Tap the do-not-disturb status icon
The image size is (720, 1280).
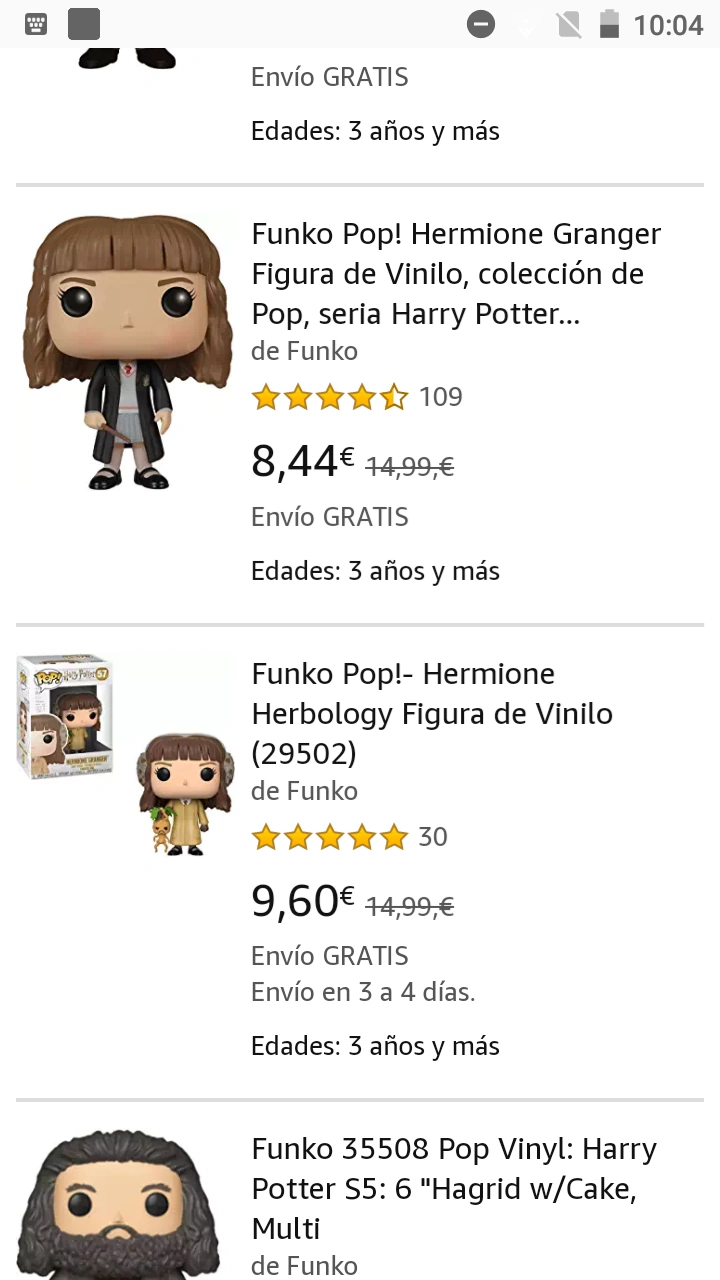coord(481,24)
